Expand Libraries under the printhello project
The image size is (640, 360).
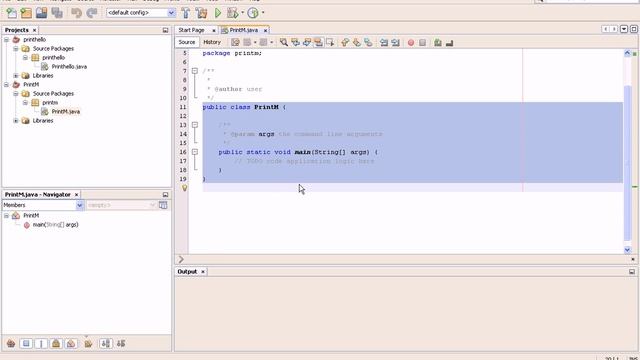pyautogui.click(x=16, y=76)
